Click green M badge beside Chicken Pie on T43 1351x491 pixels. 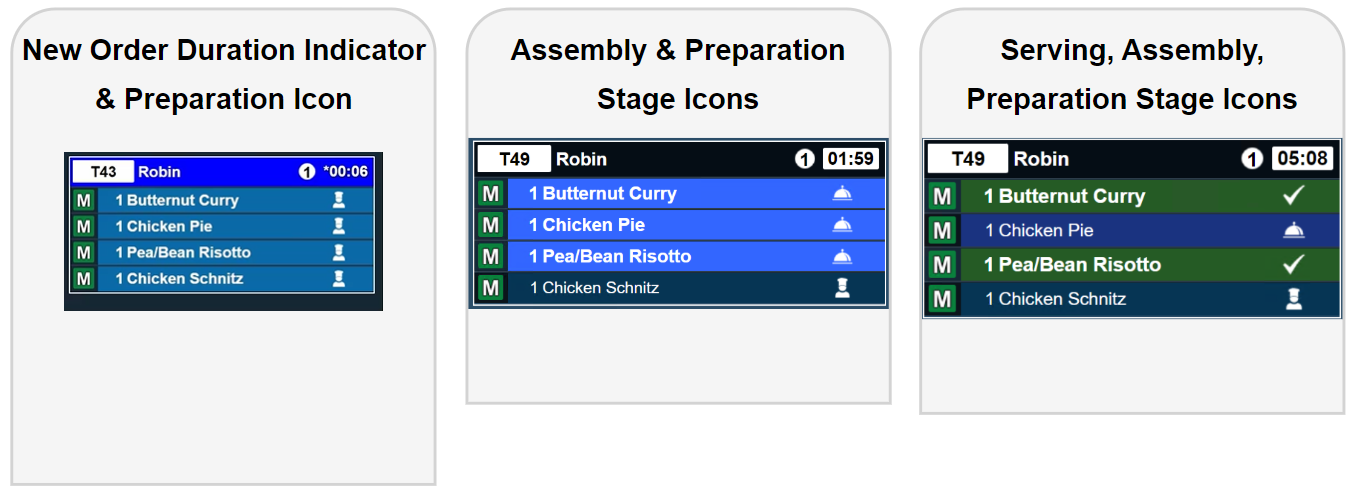point(84,226)
